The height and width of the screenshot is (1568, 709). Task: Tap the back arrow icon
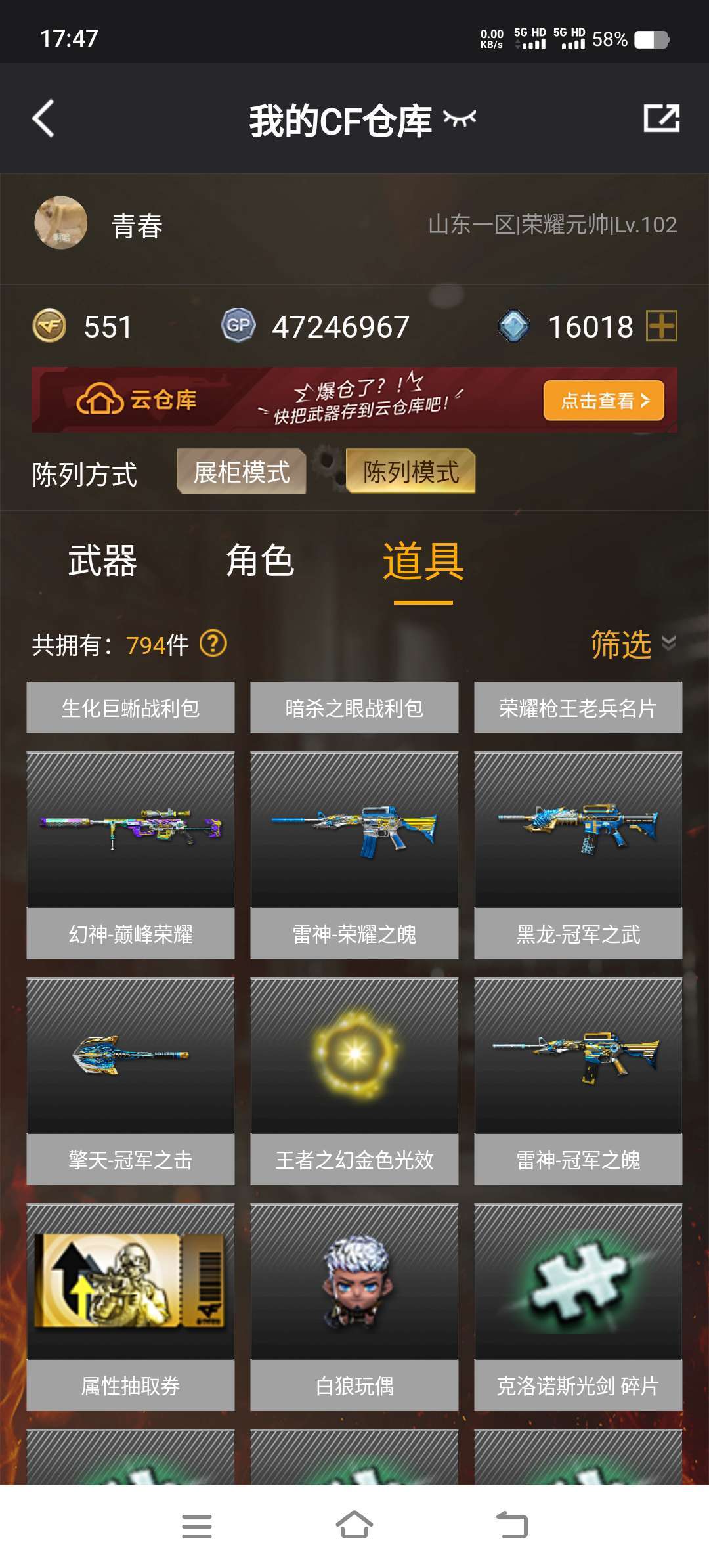point(43,119)
